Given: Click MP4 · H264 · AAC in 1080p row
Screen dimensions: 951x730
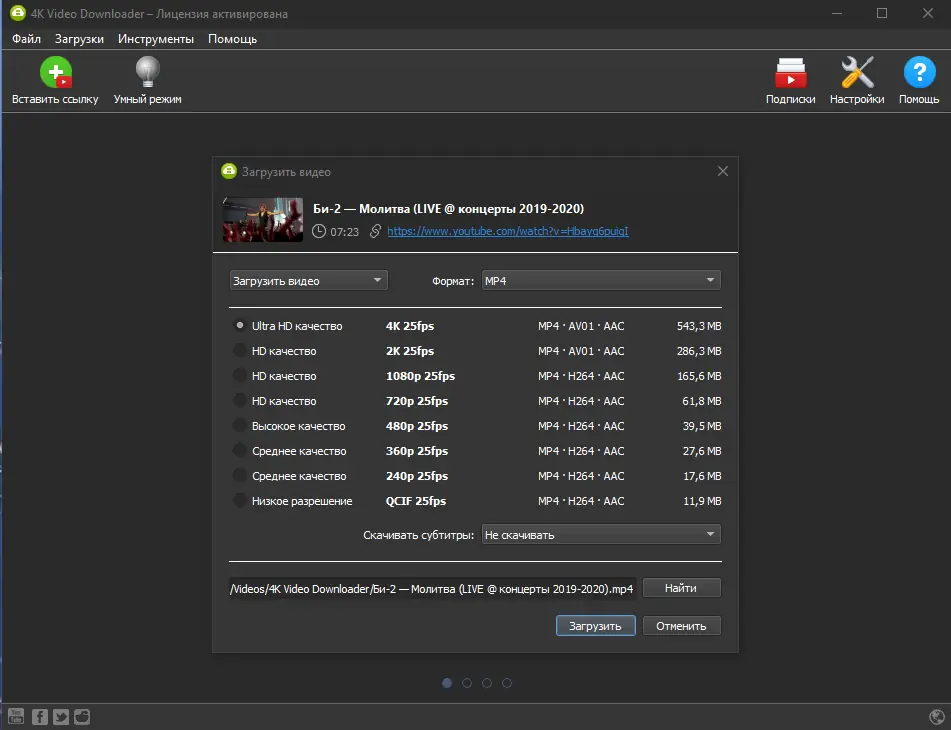Looking at the screenshot, I should (581, 376).
